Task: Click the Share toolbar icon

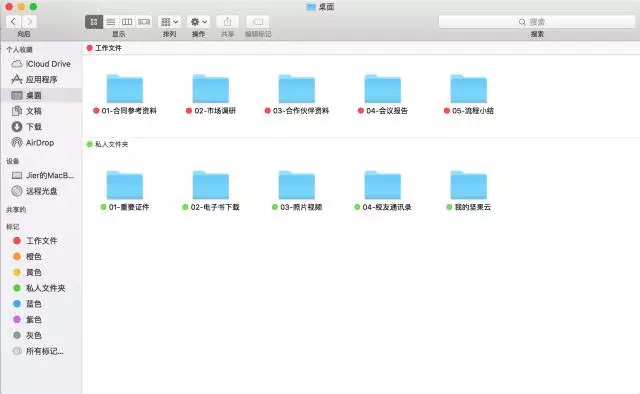Action: 227,22
